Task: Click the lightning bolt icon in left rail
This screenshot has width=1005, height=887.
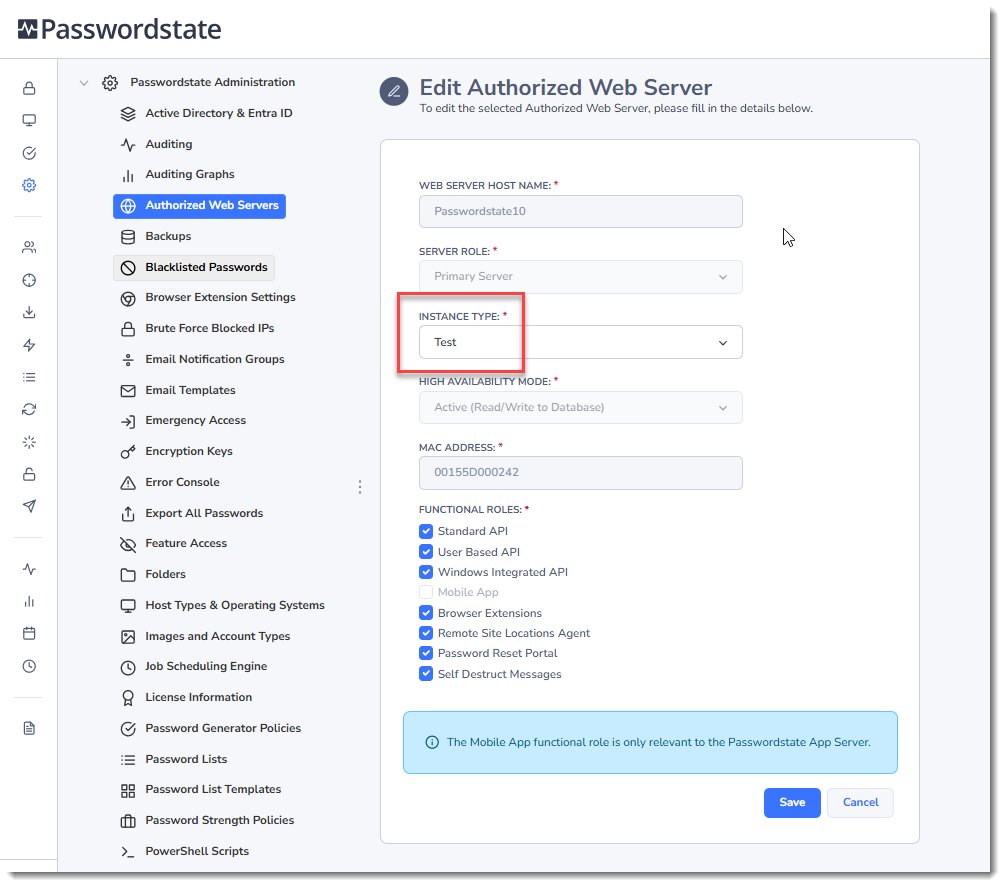Action: tap(29, 345)
